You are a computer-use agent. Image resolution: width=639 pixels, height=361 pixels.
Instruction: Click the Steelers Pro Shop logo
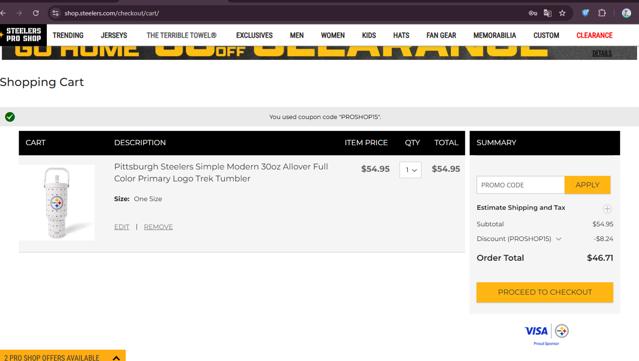(x=23, y=35)
